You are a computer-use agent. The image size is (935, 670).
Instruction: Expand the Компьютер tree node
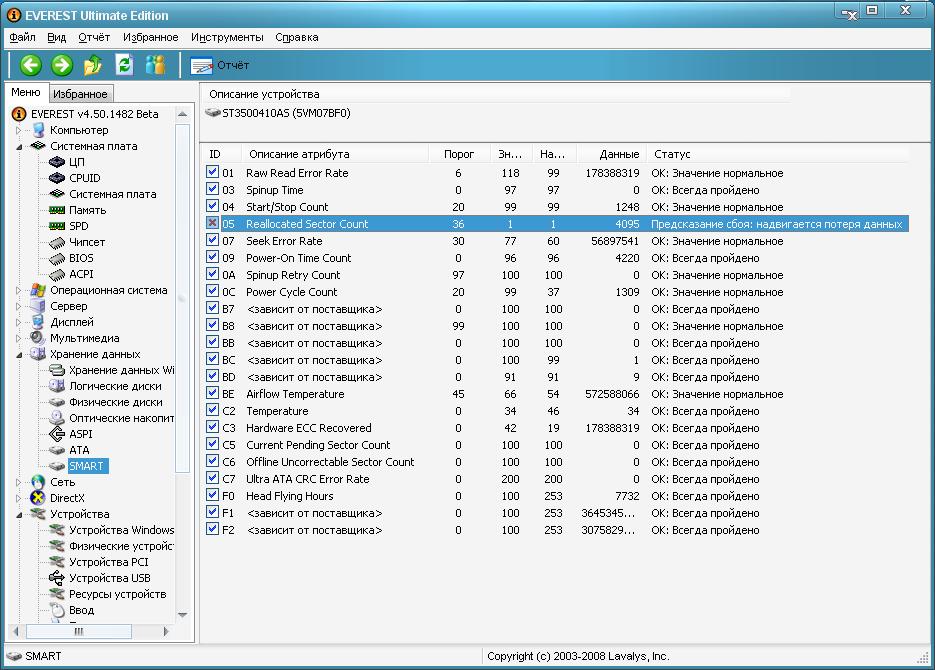pos(18,130)
